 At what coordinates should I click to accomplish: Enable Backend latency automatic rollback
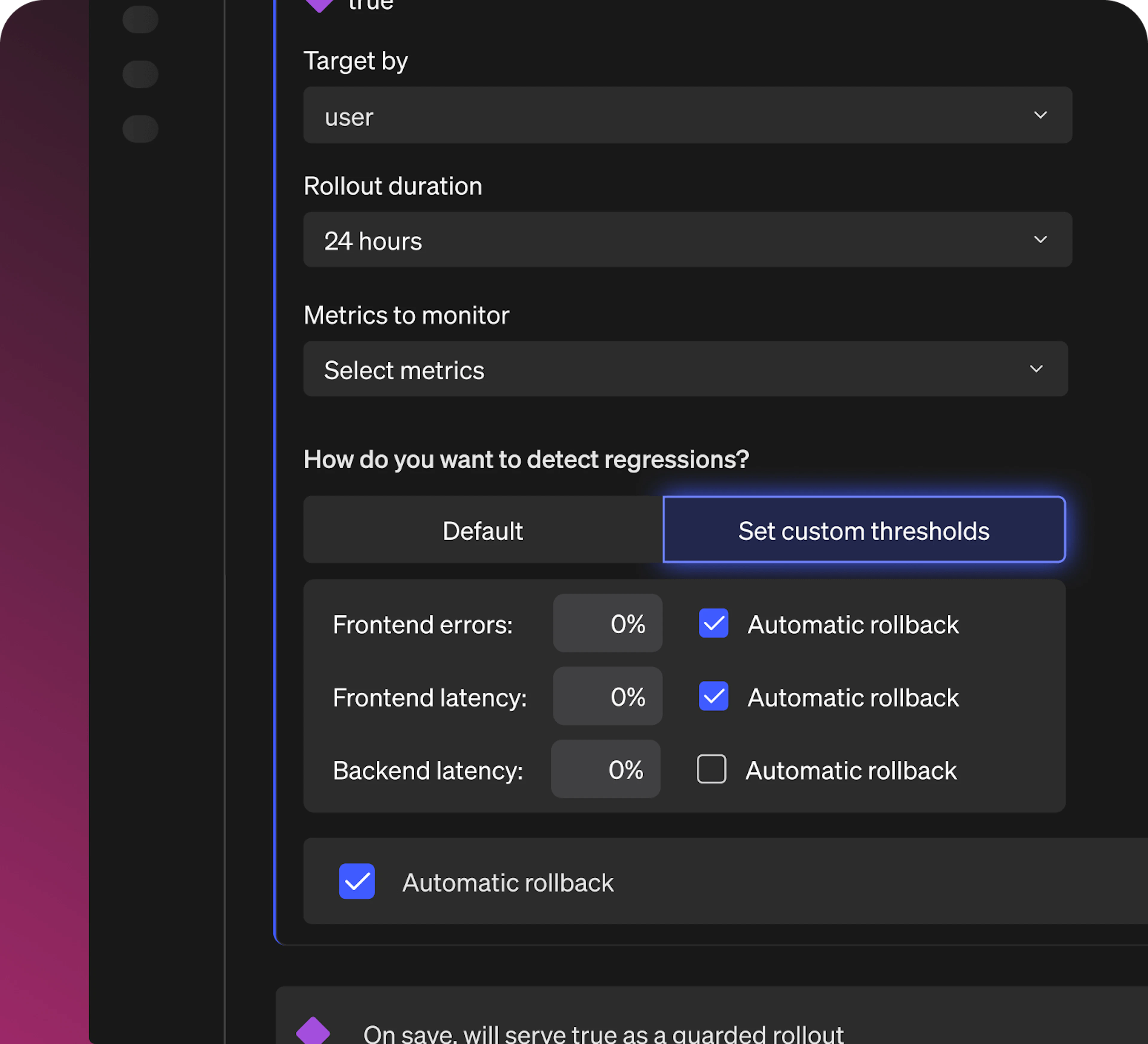(711, 769)
